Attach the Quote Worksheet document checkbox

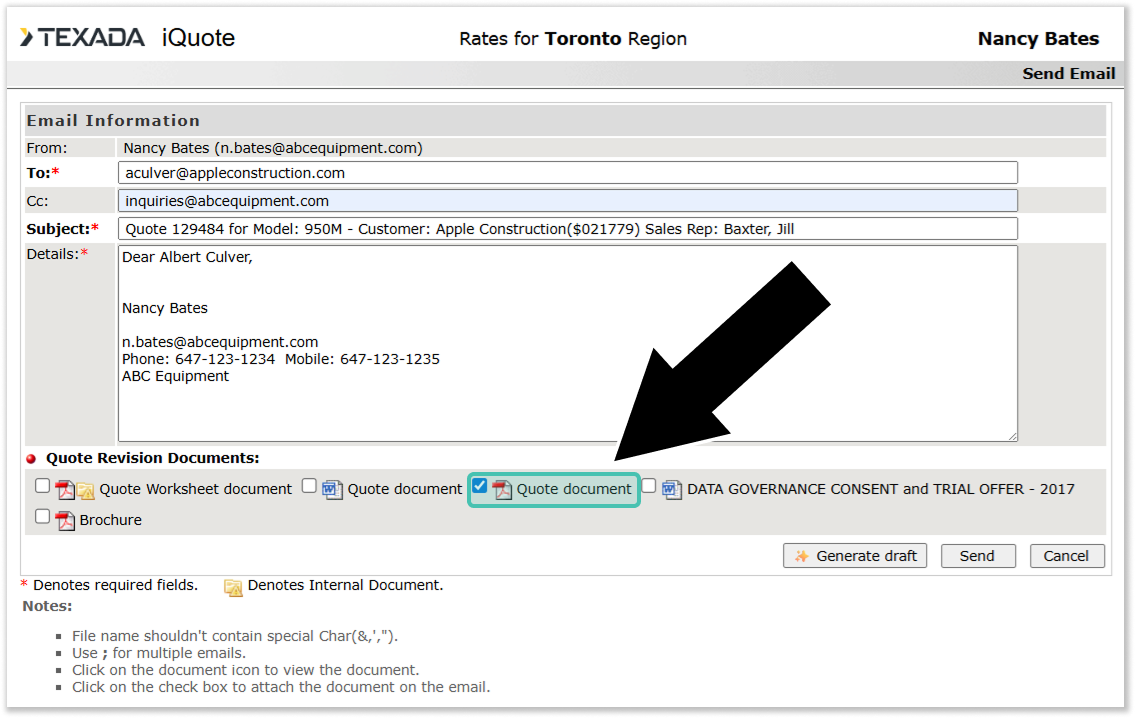click(42, 486)
